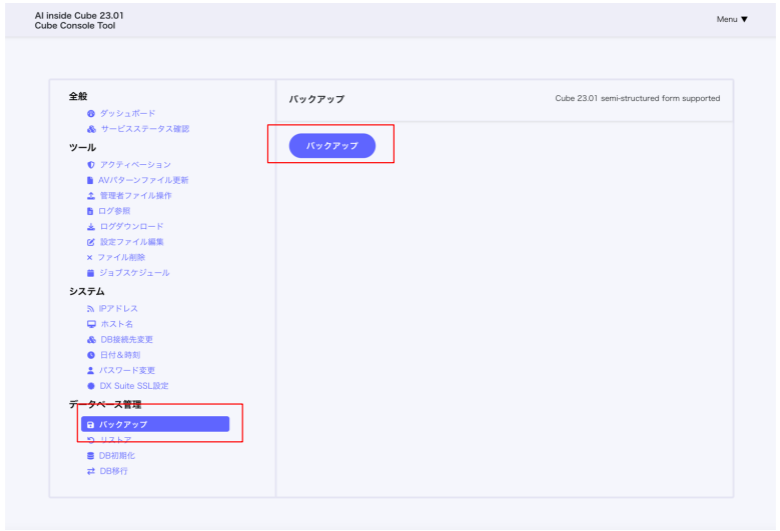780x531 pixels.
Task: Click the X icon next to ファイル削除
Action: pos(90,258)
